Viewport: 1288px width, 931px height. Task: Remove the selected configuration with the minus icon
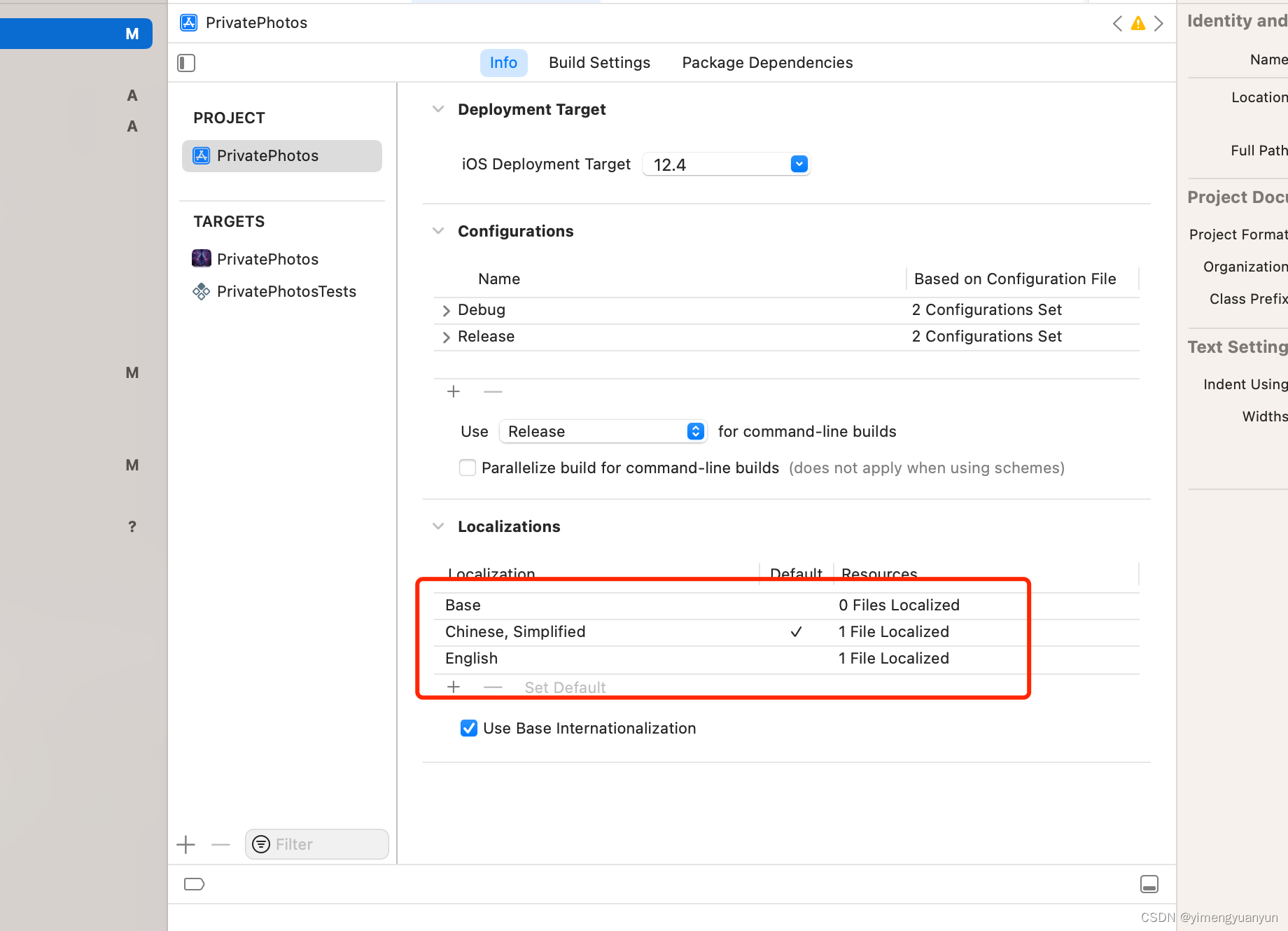click(x=493, y=391)
